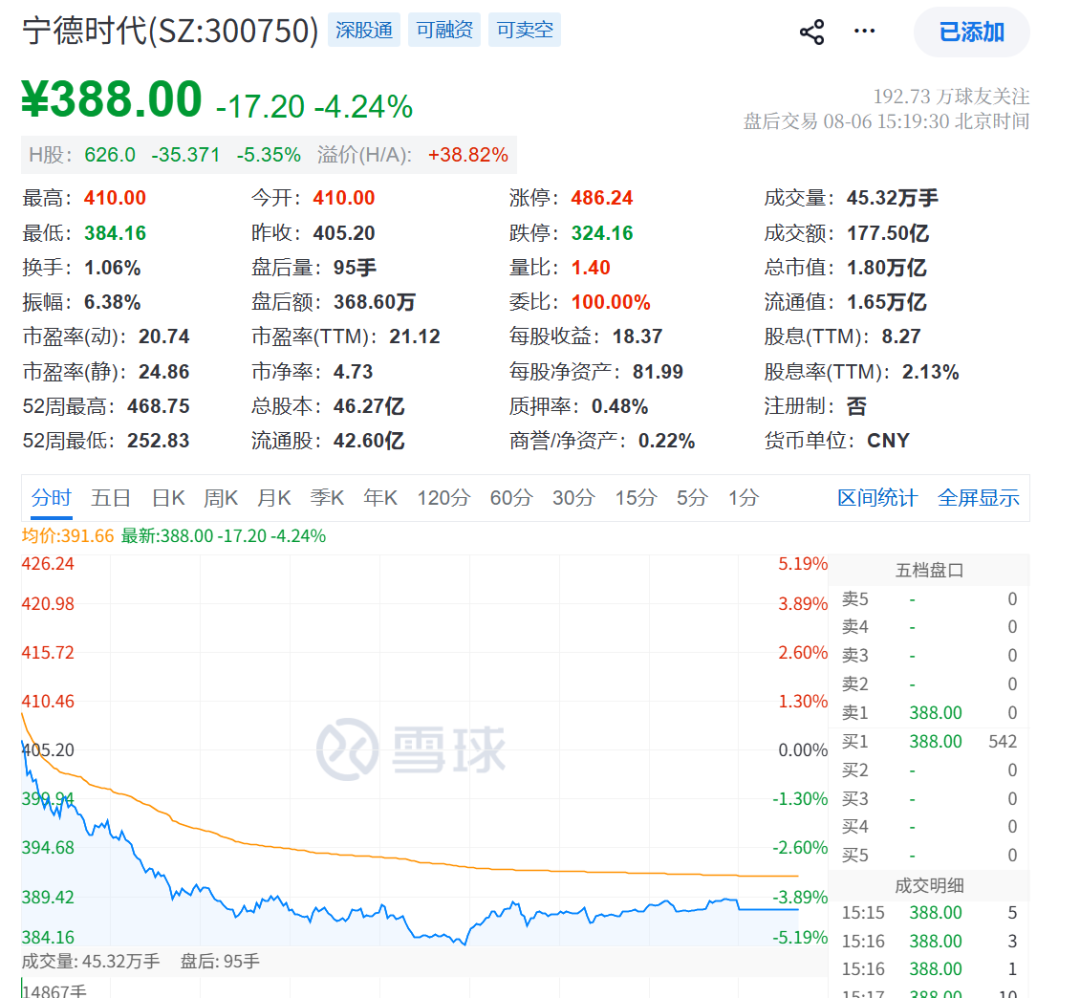Viewport: 1080px width, 998px height.
Task: Click the 盘后: 95手 label below chart
Action: pos(220,961)
